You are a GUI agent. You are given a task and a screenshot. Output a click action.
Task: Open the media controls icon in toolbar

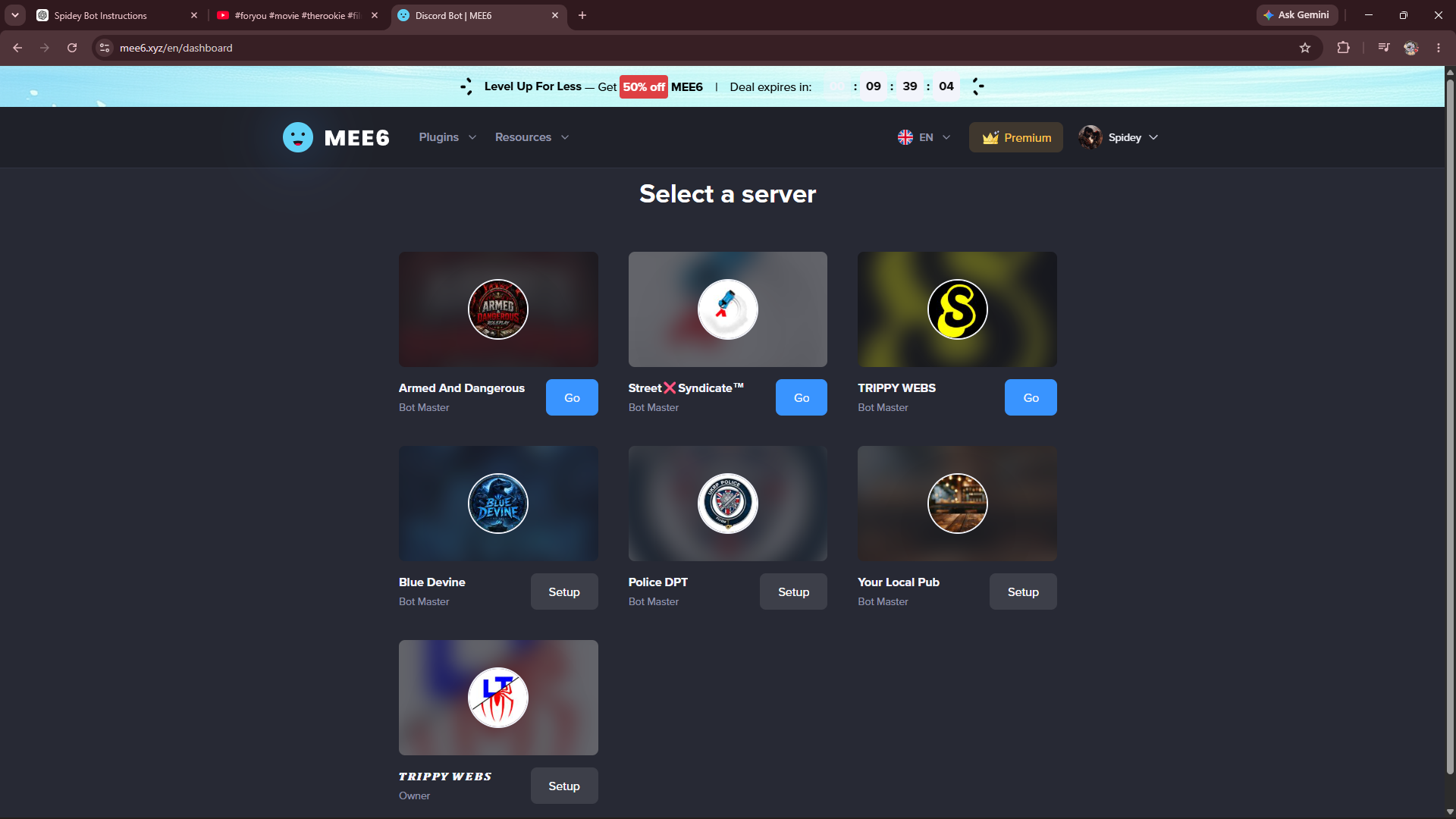click(x=1384, y=48)
